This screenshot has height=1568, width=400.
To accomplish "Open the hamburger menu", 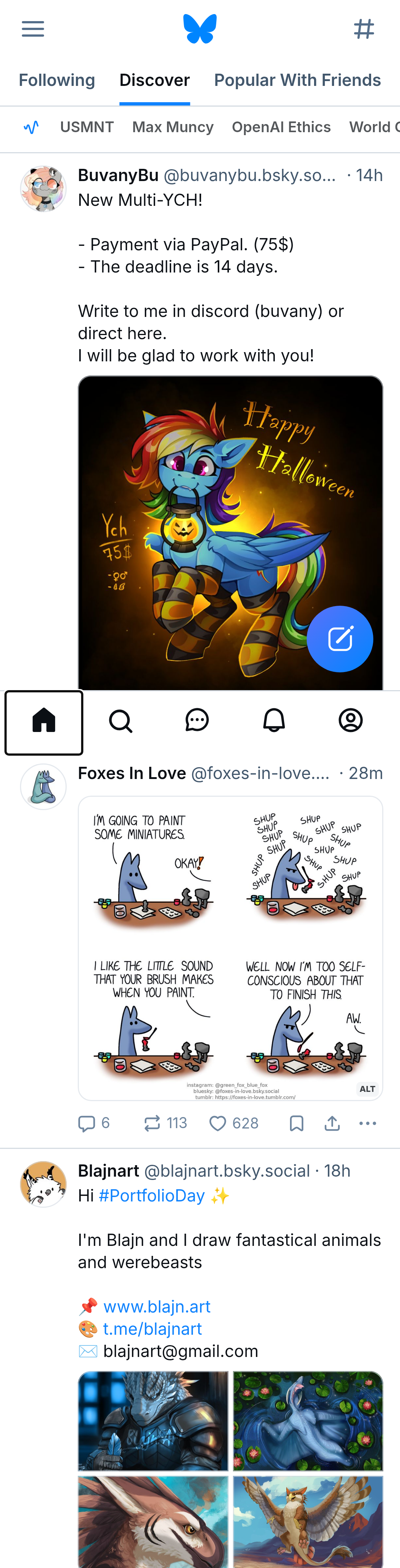I will (x=33, y=29).
